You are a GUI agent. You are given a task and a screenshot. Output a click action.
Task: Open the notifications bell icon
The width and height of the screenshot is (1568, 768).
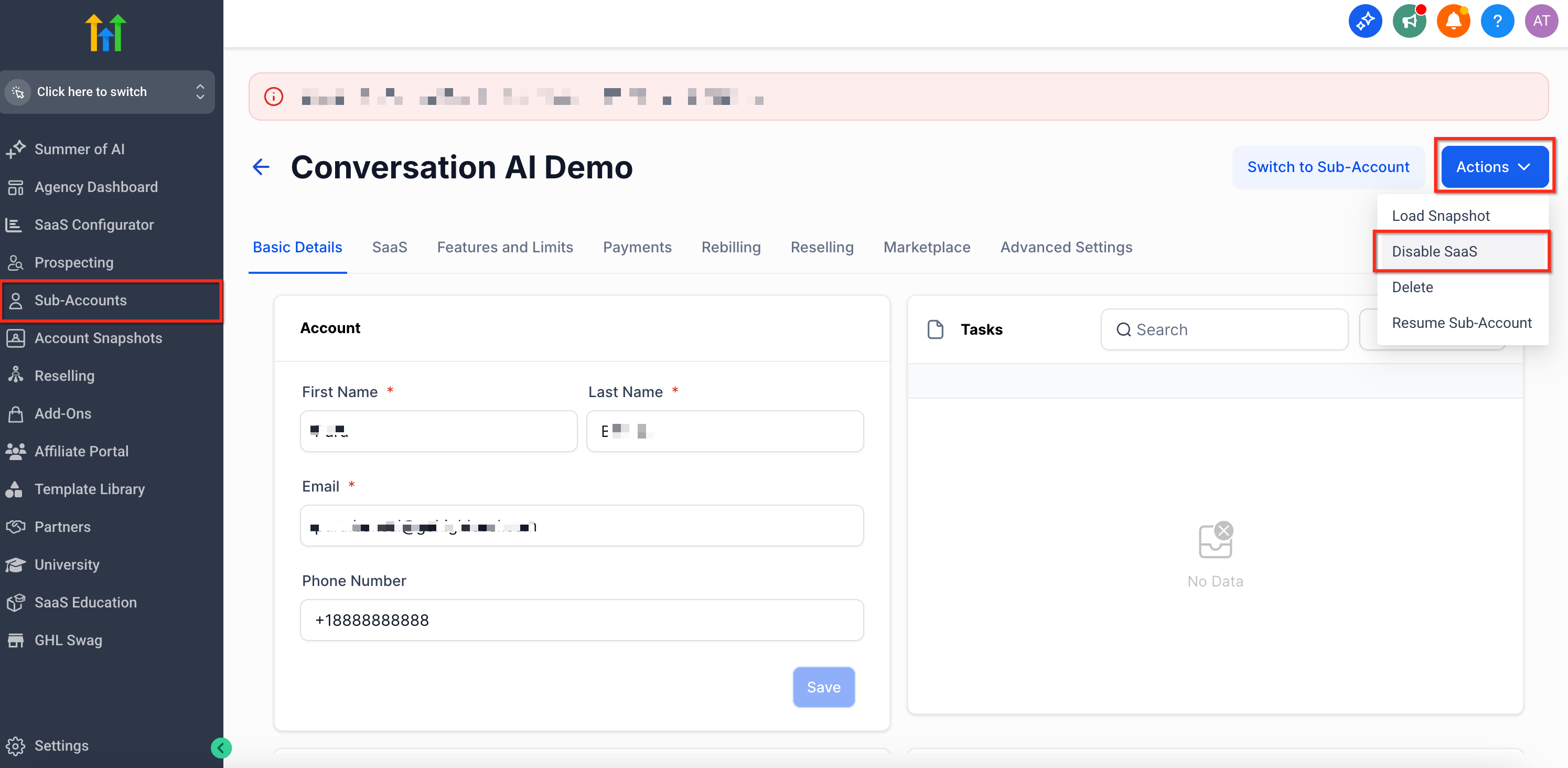click(x=1453, y=22)
